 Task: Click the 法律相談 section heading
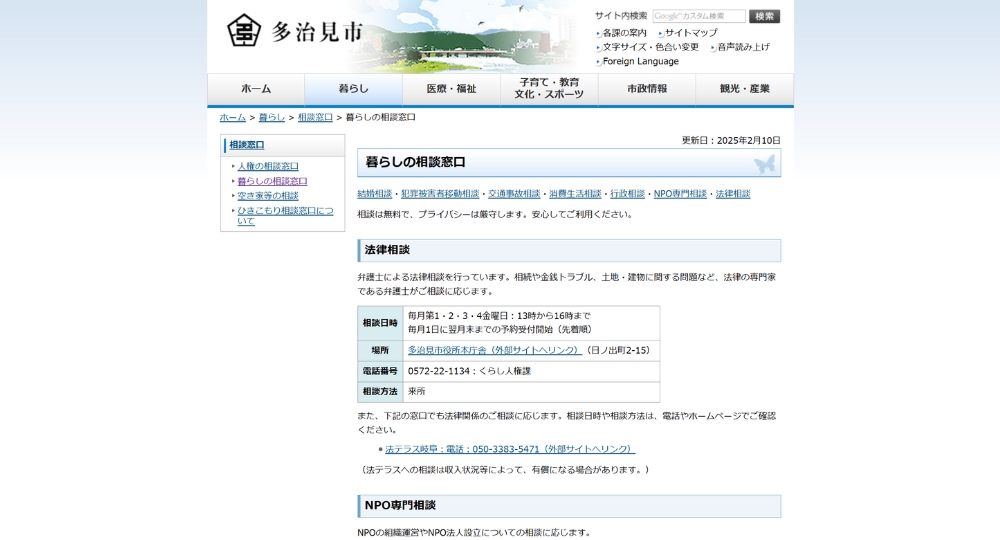(569, 251)
